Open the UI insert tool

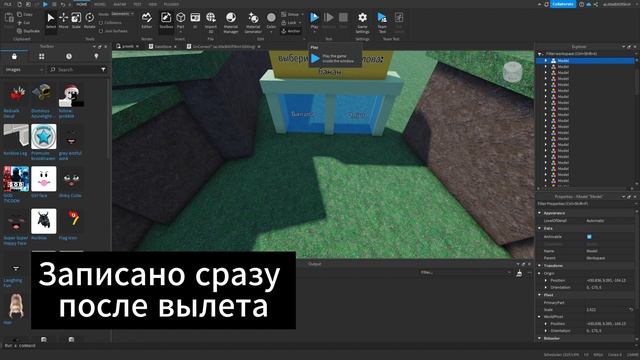click(x=195, y=21)
